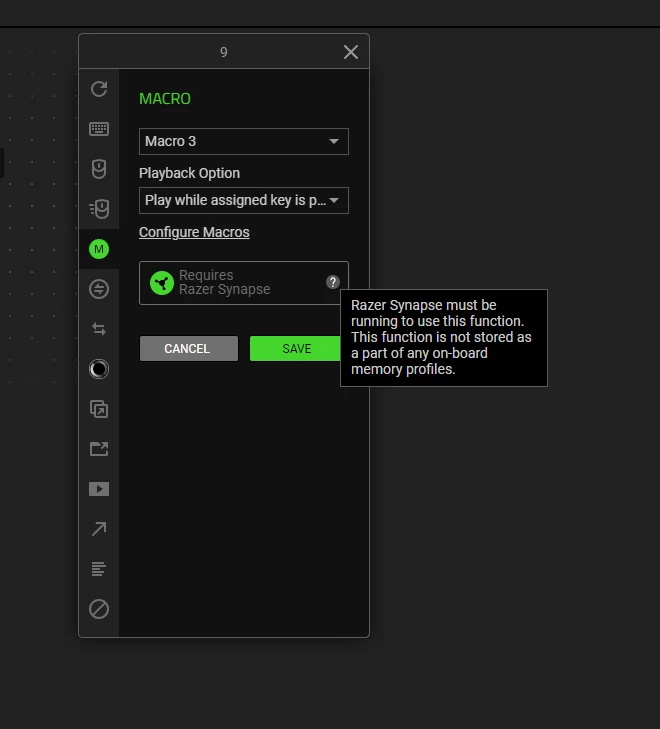
Task: Click the green Macro M icon
Action: [x=99, y=249]
